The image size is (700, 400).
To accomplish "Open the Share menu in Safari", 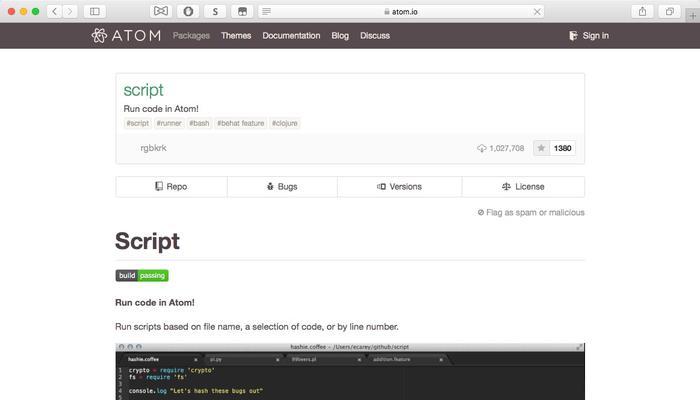I will click(642, 12).
